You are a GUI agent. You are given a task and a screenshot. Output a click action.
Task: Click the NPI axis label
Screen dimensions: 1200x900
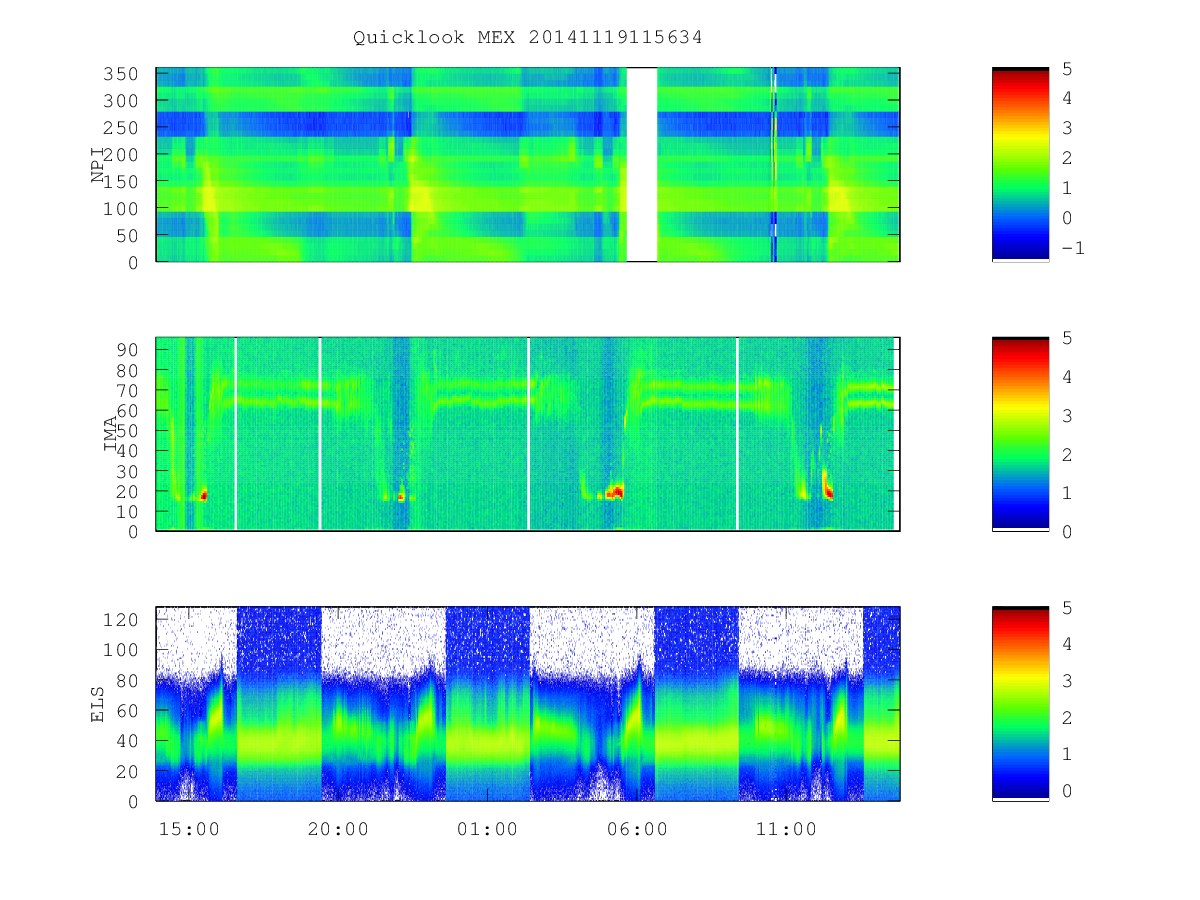pyautogui.click(x=98, y=165)
